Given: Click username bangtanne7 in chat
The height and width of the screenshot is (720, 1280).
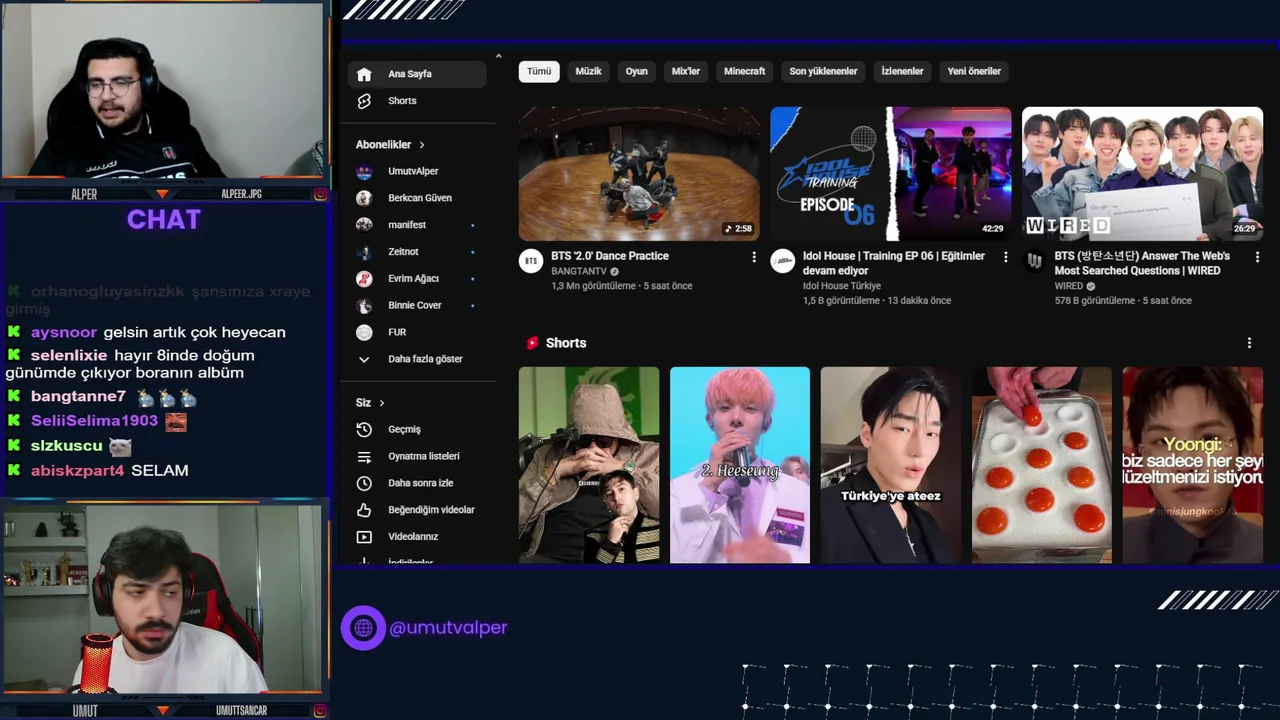Looking at the screenshot, I should tap(78, 397).
